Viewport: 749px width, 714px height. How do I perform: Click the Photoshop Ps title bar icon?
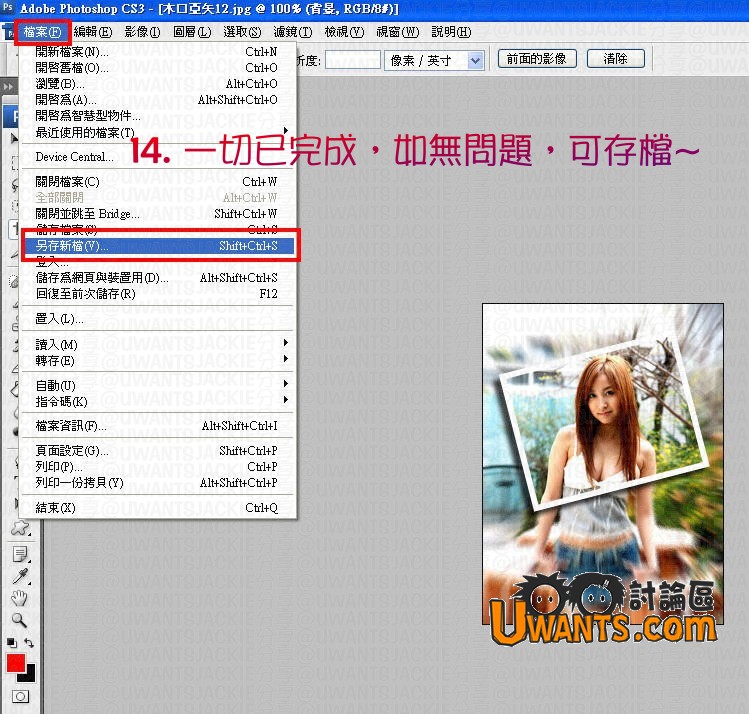coord(8,8)
